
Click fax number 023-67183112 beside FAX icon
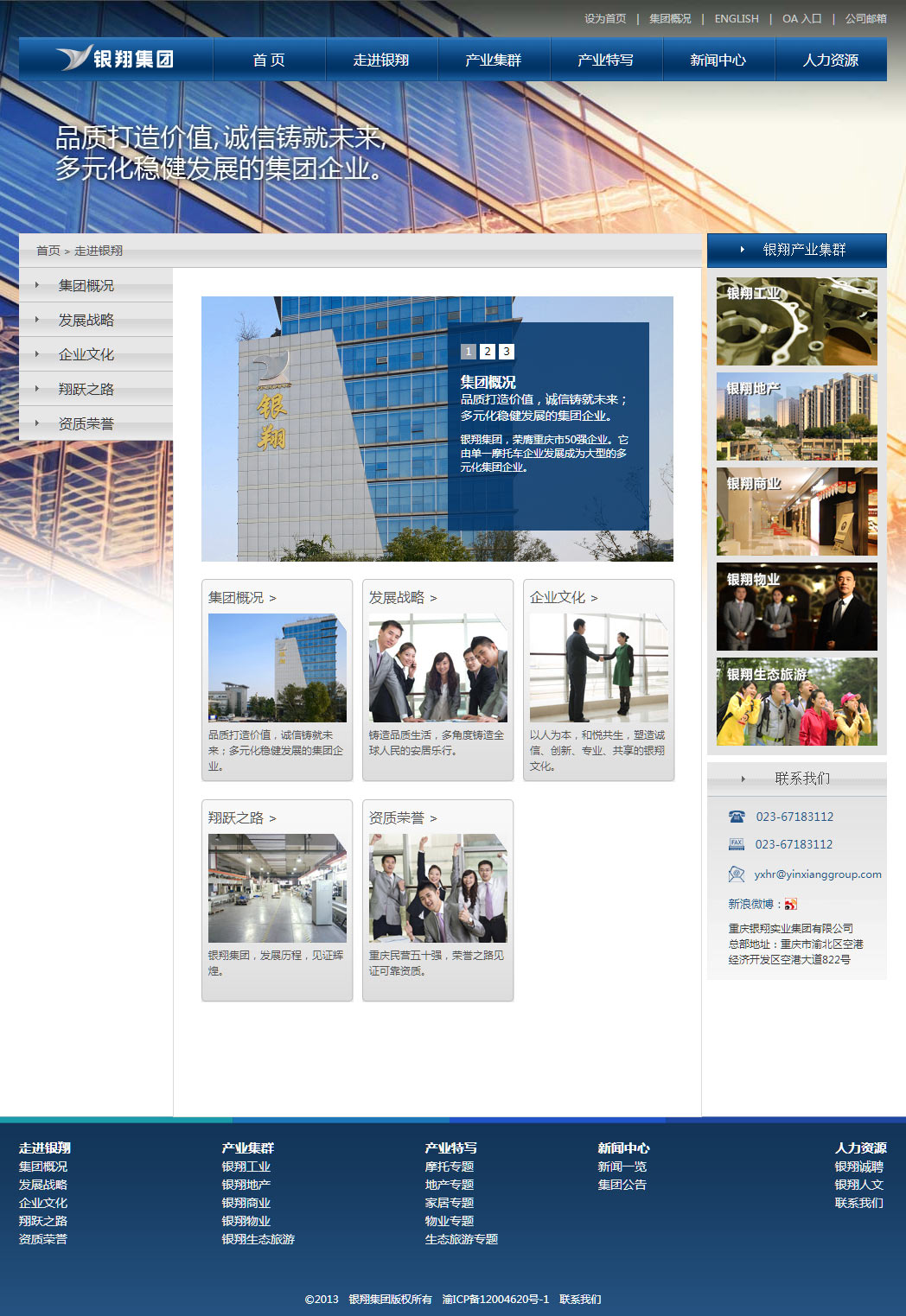[794, 844]
